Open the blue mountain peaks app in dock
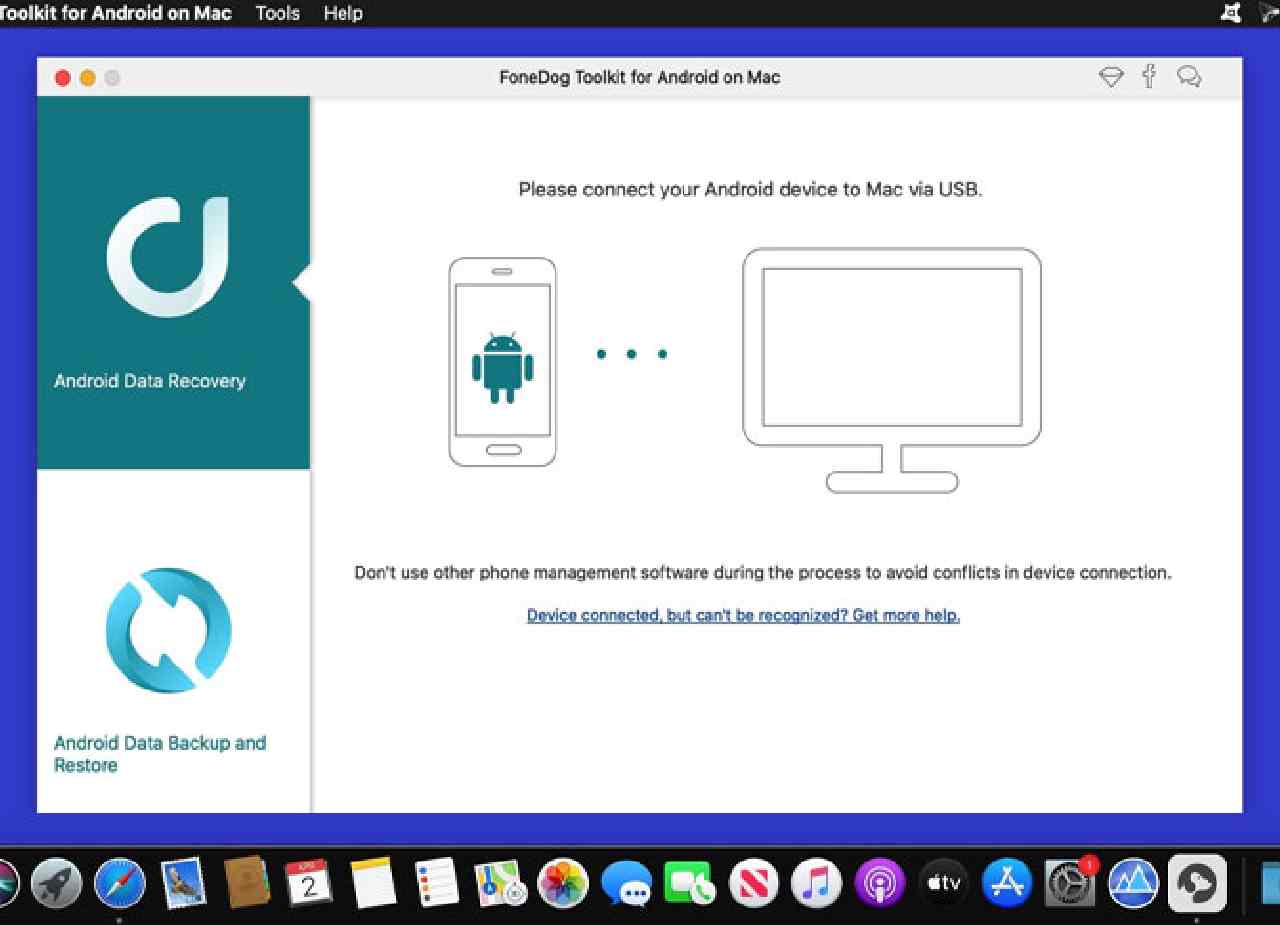Screen dimensions: 1280x925 tap(1134, 884)
